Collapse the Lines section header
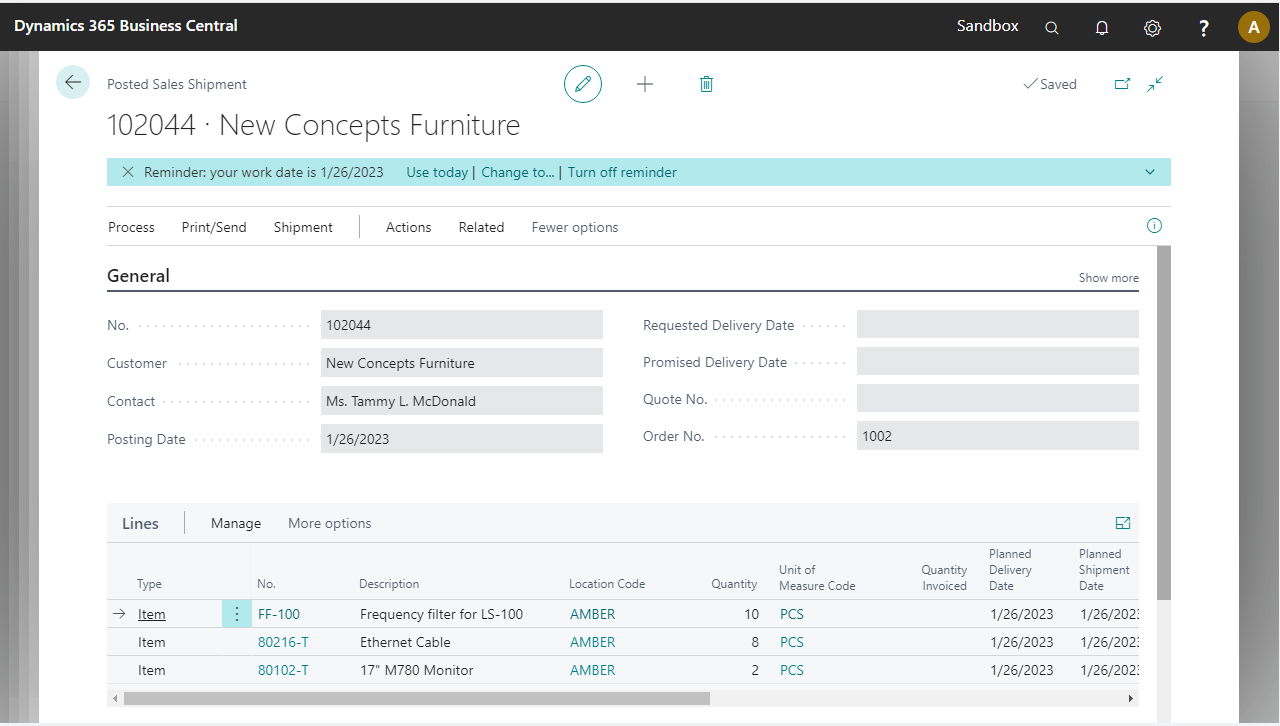Image resolution: width=1280 pixels, height=726 pixels. [140, 523]
